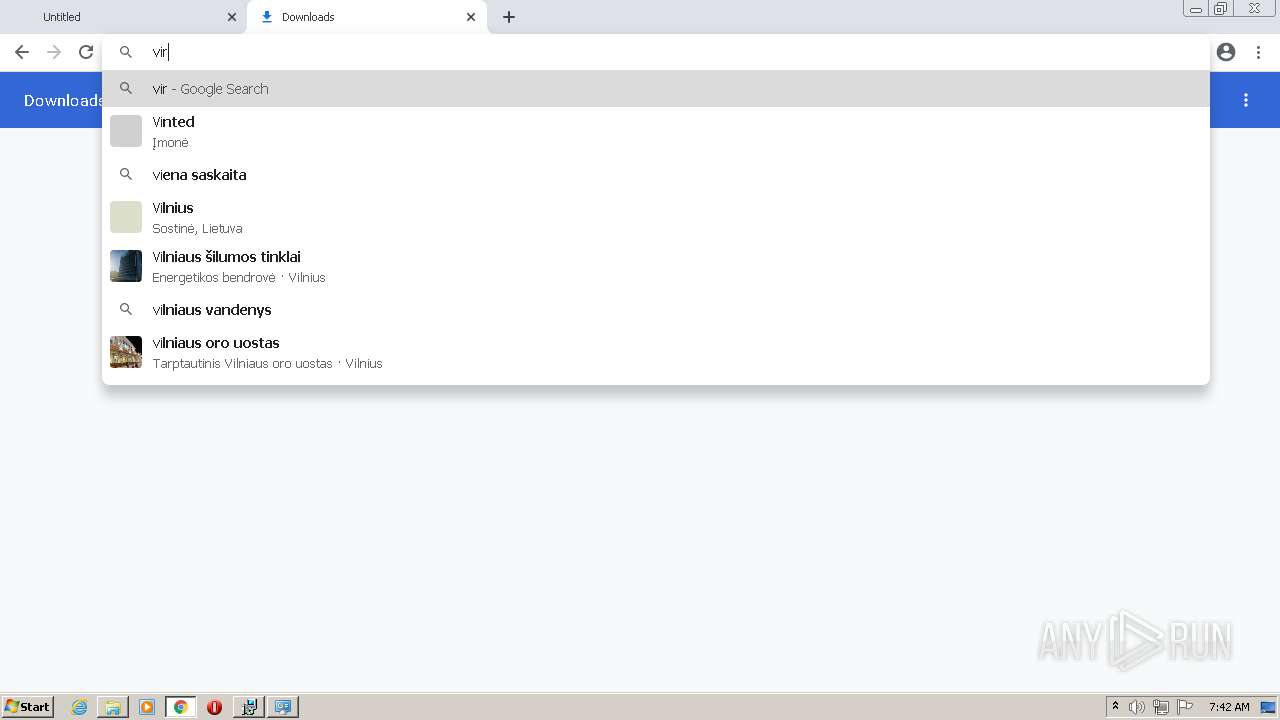Click the Vilniaus šilumos tinklai building thumbnail
1280x720 pixels.
pos(126,266)
